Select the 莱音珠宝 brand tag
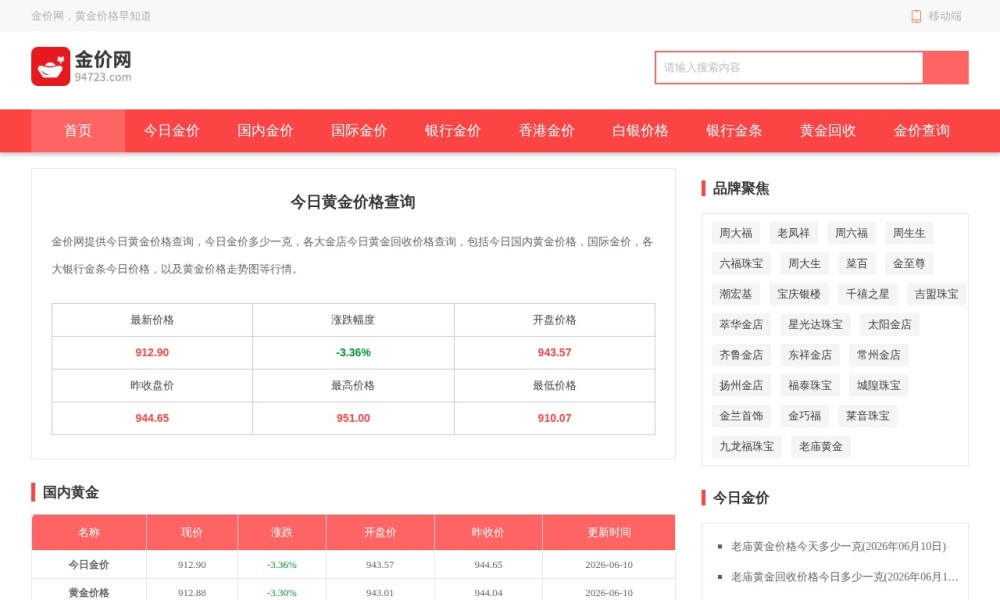The height and width of the screenshot is (600, 1000). coord(867,416)
